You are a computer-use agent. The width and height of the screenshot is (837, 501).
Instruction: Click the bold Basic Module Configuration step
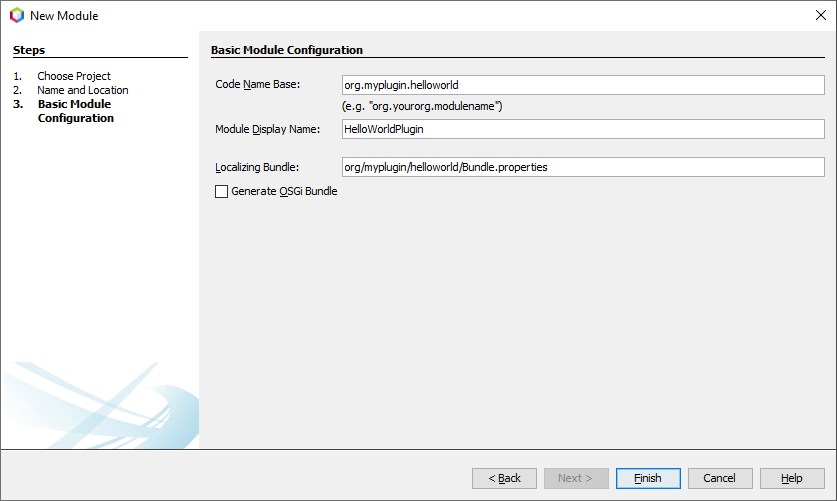pos(75,111)
